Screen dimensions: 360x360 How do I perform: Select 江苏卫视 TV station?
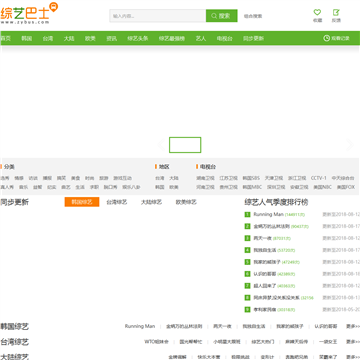click(229, 178)
